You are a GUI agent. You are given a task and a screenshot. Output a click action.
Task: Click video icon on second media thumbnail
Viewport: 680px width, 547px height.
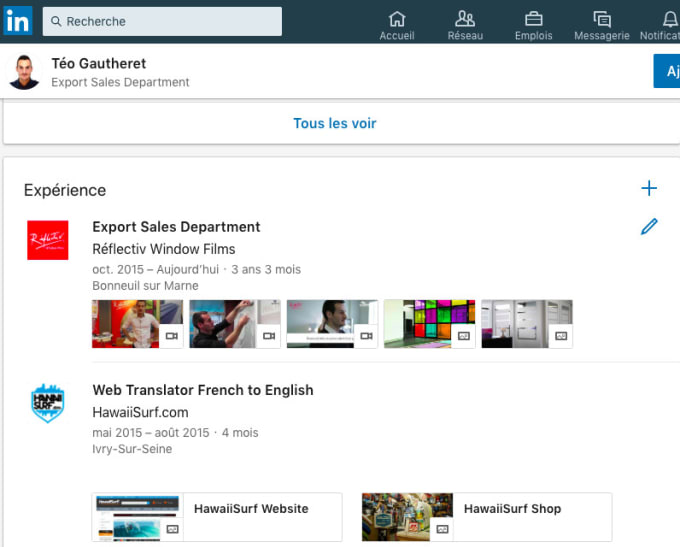(x=269, y=336)
